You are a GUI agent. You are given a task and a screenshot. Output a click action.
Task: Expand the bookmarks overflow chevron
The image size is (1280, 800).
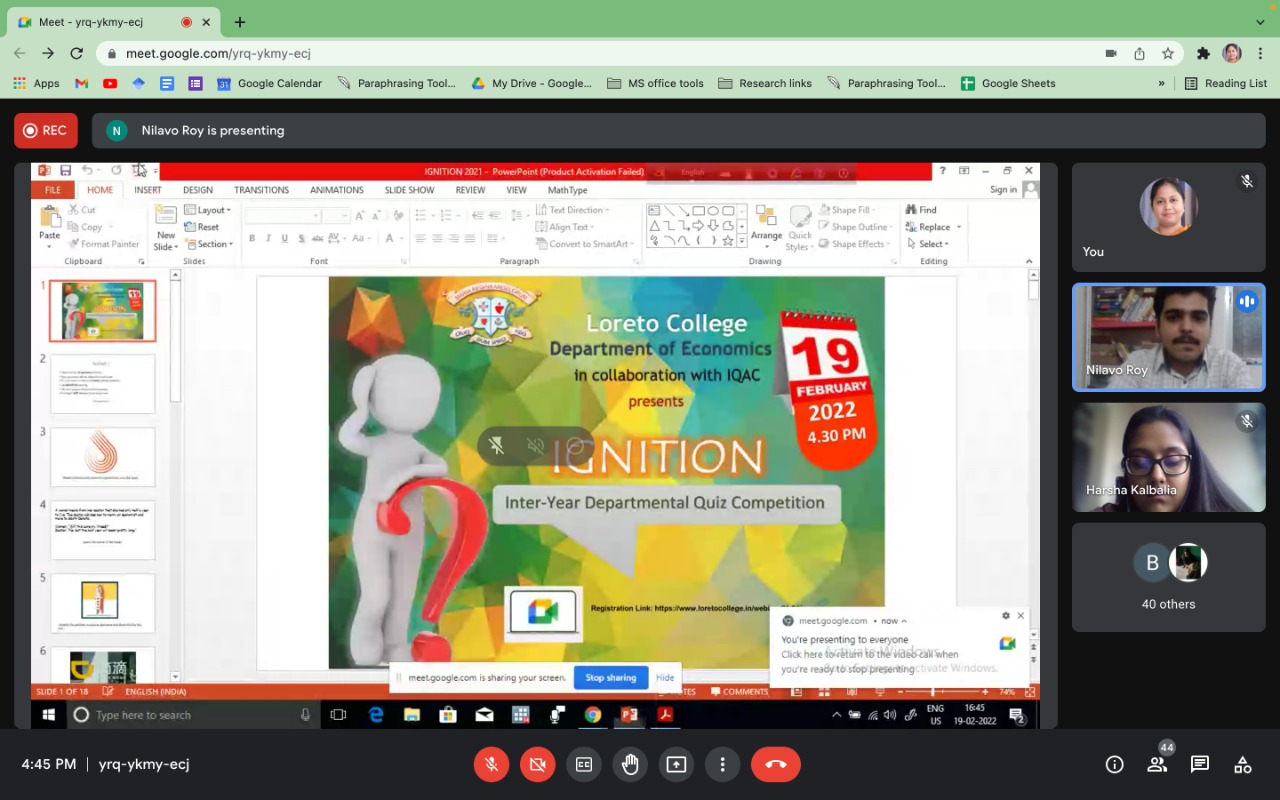(x=1161, y=83)
